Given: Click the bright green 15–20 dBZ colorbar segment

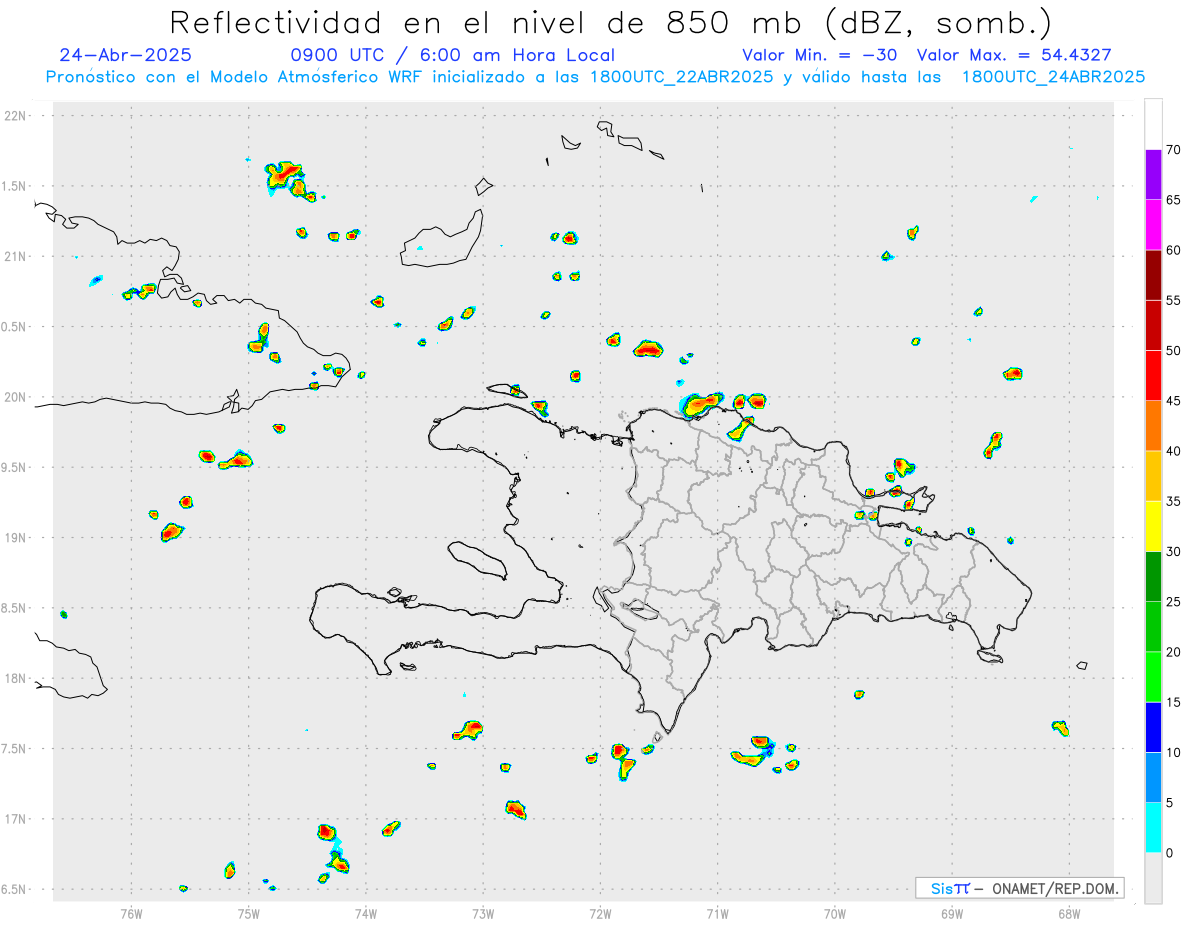Looking at the screenshot, I should tap(1153, 677).
